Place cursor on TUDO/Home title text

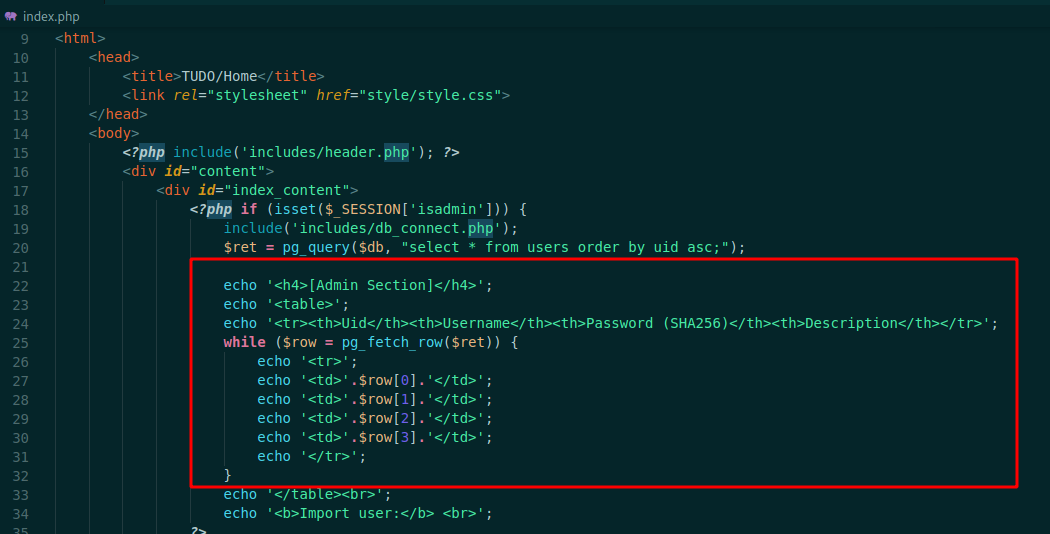tap(219, 76)
